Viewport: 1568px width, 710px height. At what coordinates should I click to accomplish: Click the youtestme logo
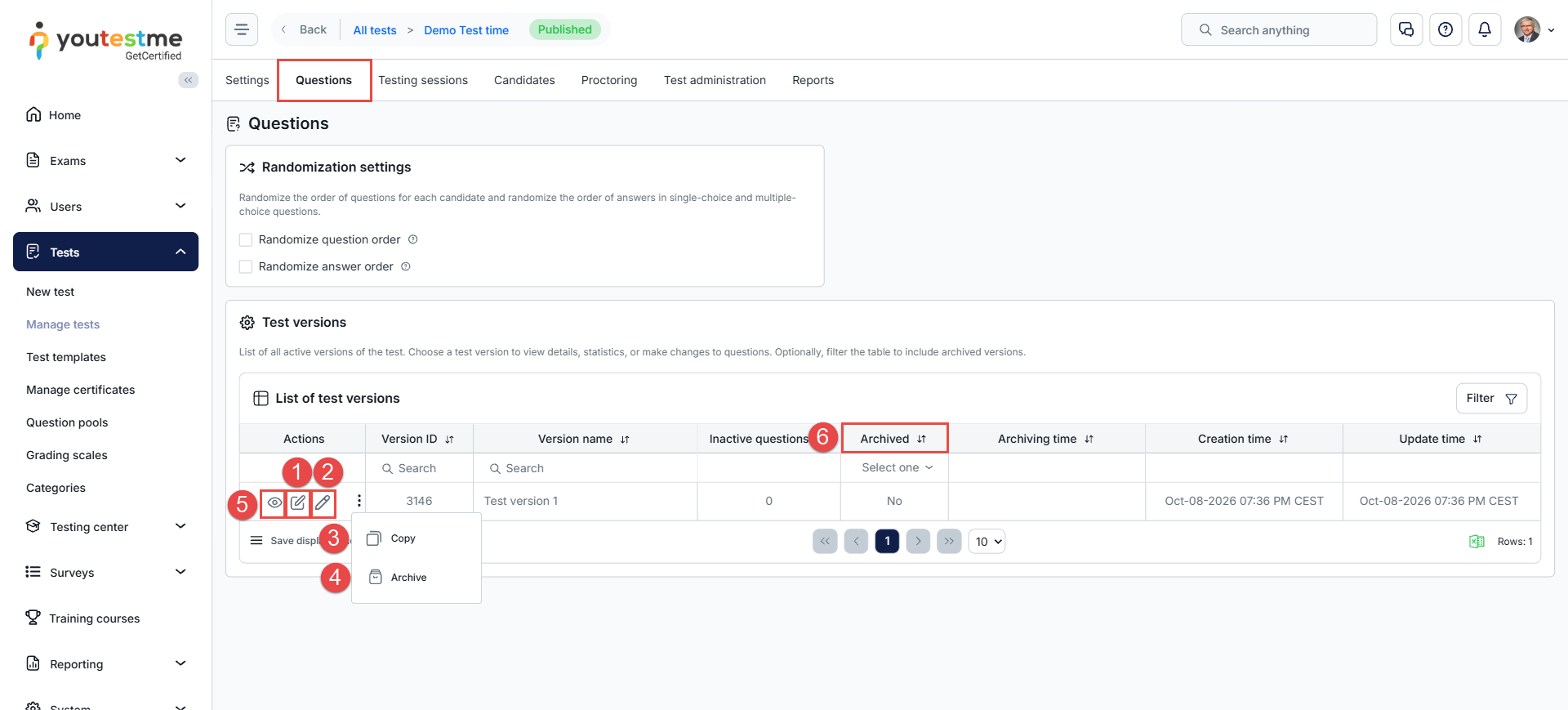click(106, 41)
